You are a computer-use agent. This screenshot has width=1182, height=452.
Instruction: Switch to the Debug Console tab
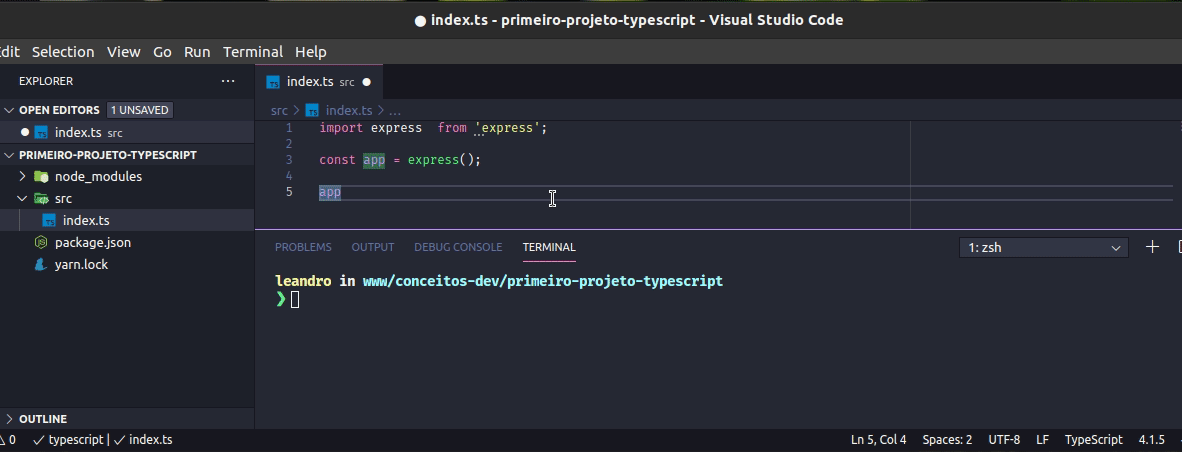(x=458, y=247)
